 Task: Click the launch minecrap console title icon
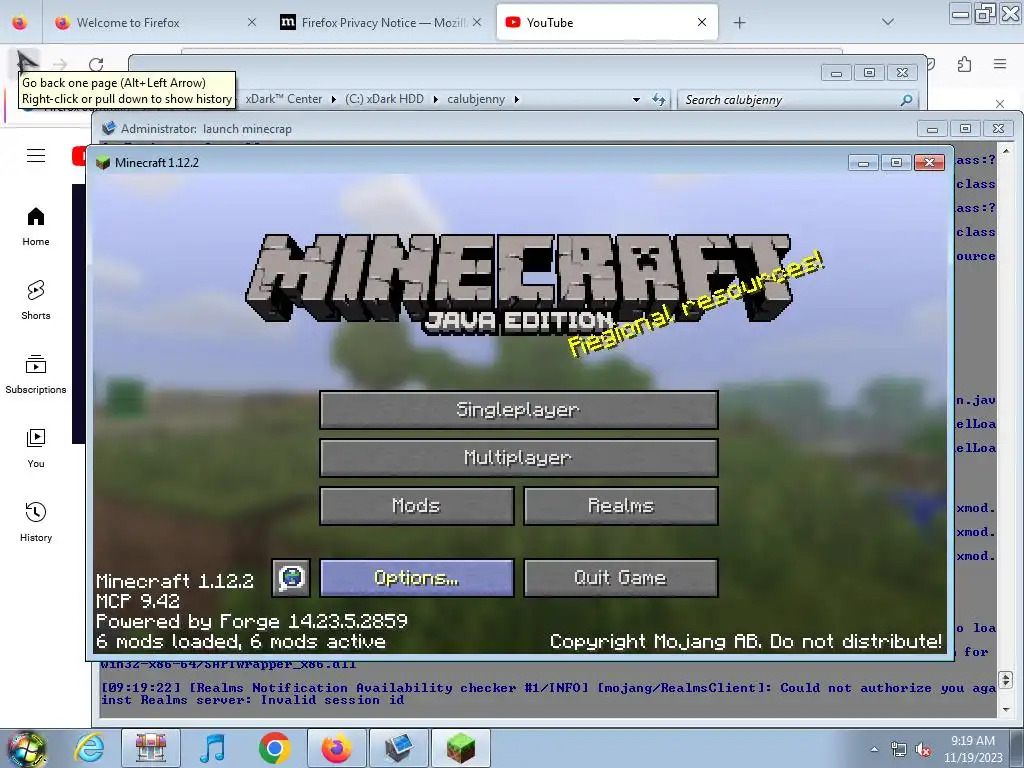click(x=108, y=129)
